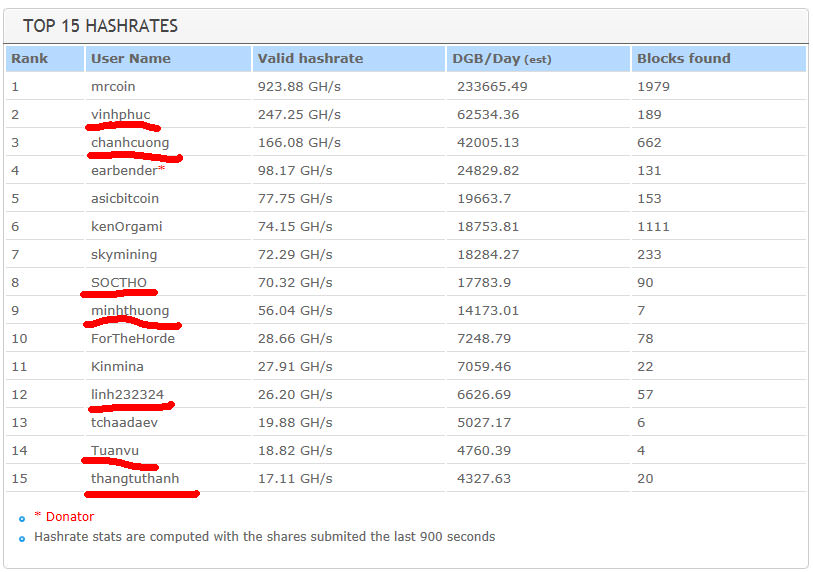Select user name Kinmina

click(117, 367)
